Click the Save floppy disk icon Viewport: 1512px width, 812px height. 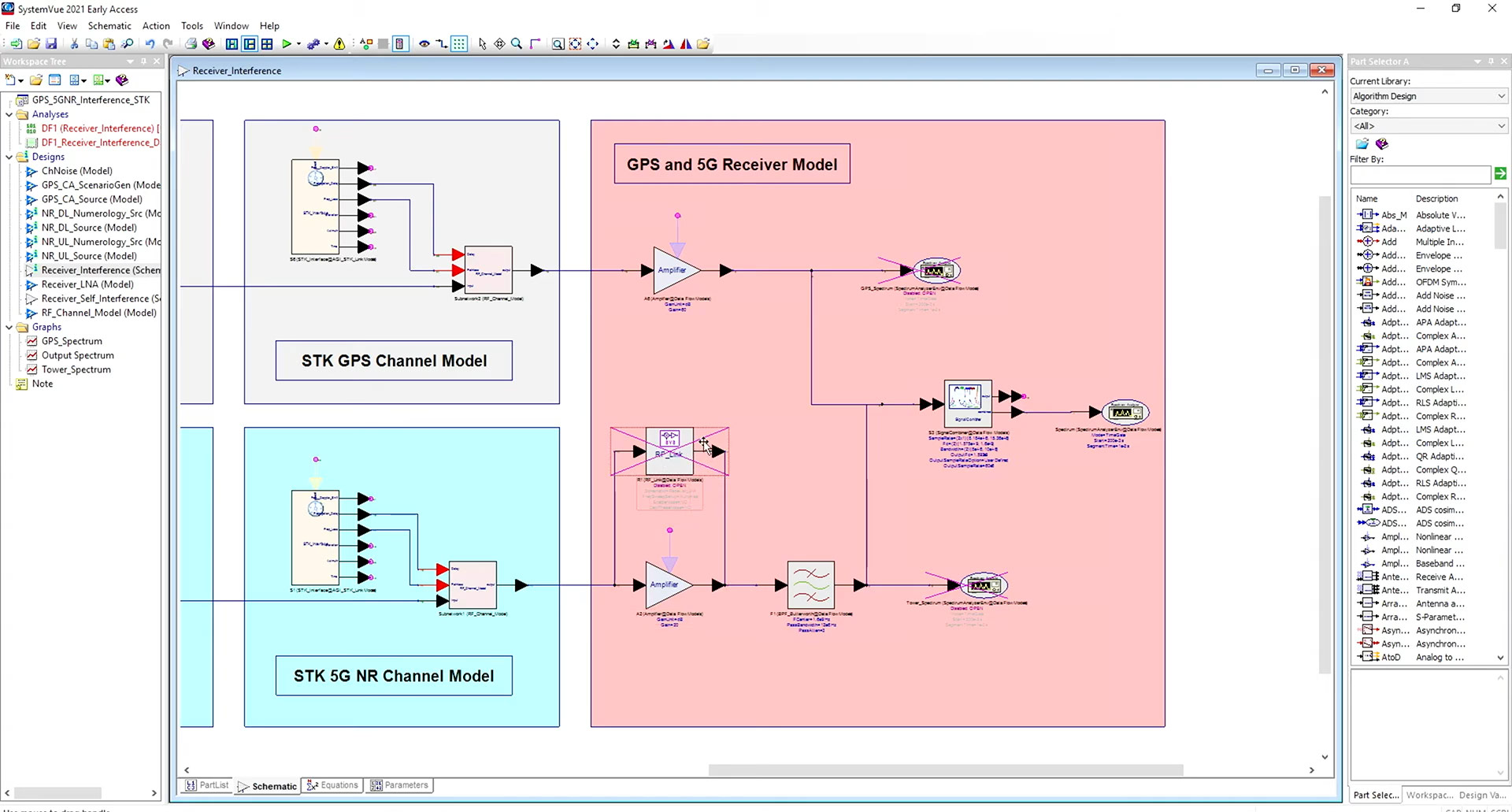pyautogui.click(x=51, y=44)
